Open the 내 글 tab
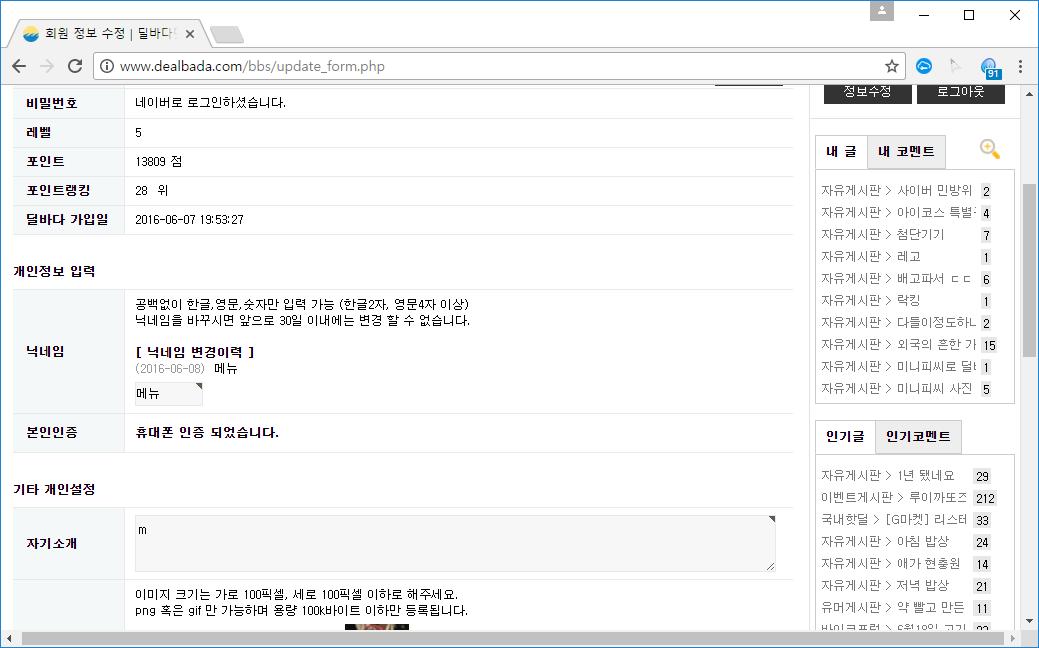The image size is (1039, 648). click(841, 152)
